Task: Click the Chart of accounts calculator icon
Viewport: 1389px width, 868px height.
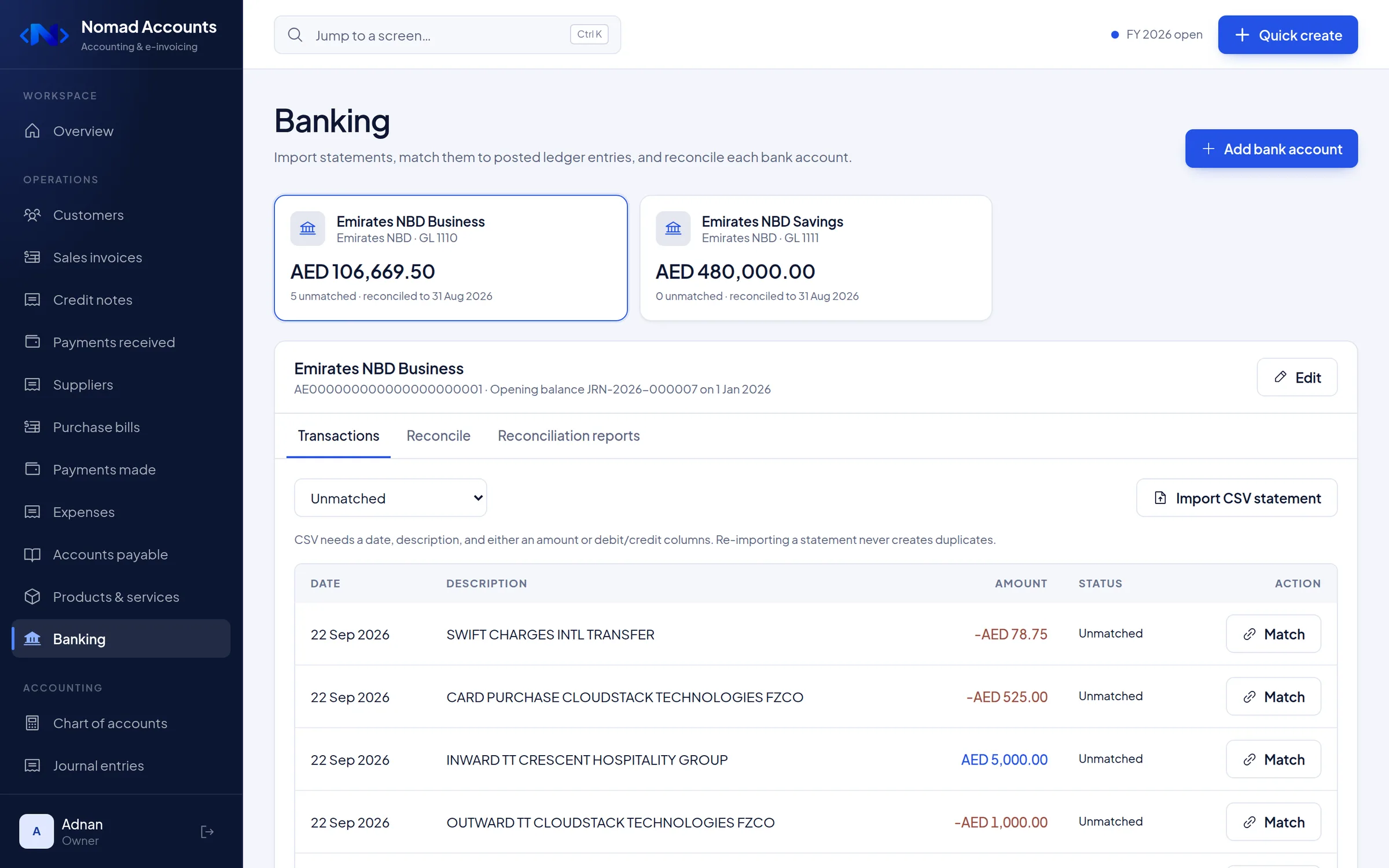Action: pyautogui.click(x=32, y=723)
